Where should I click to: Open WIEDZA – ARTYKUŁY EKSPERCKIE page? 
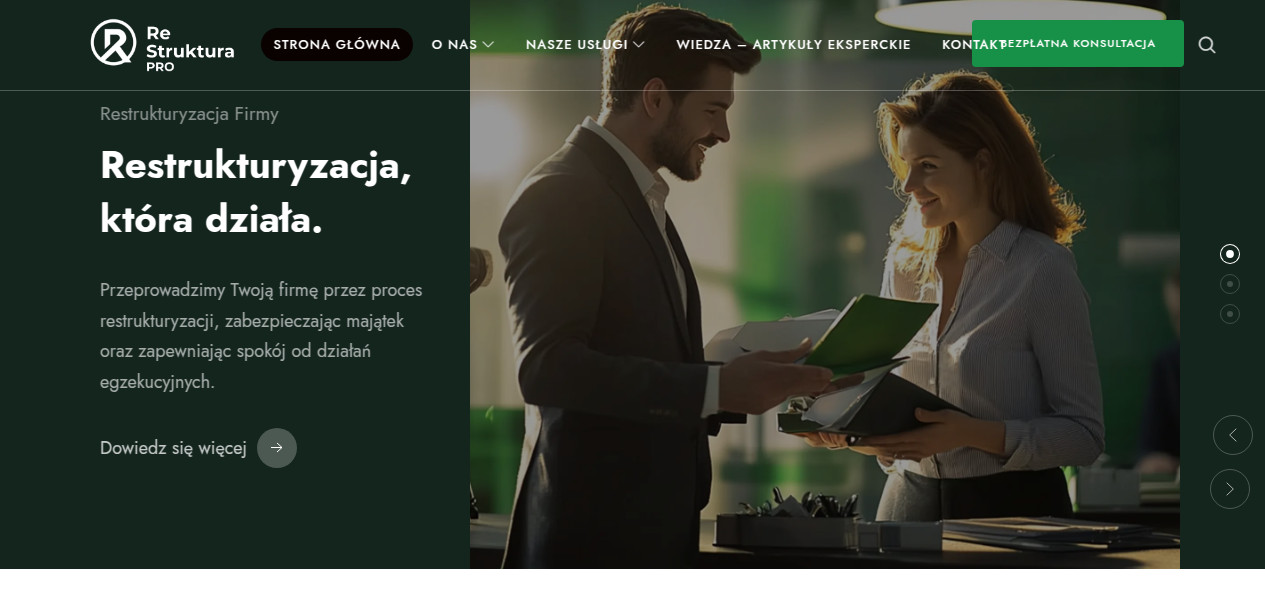tap(793, 45)
